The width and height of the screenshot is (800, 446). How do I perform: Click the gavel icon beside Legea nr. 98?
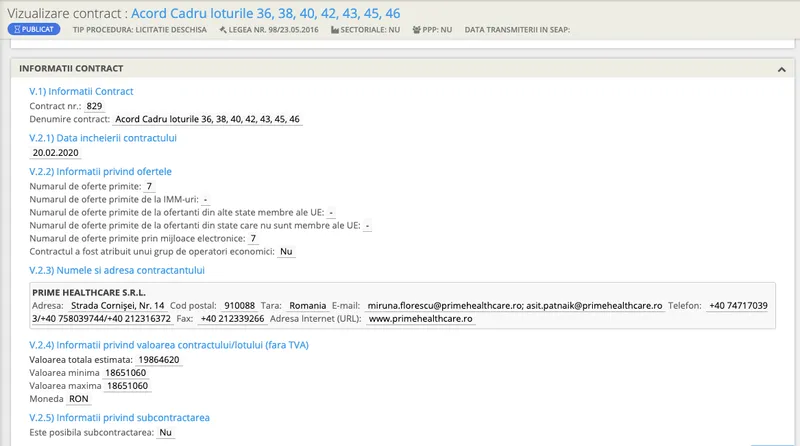click(222, 30)
